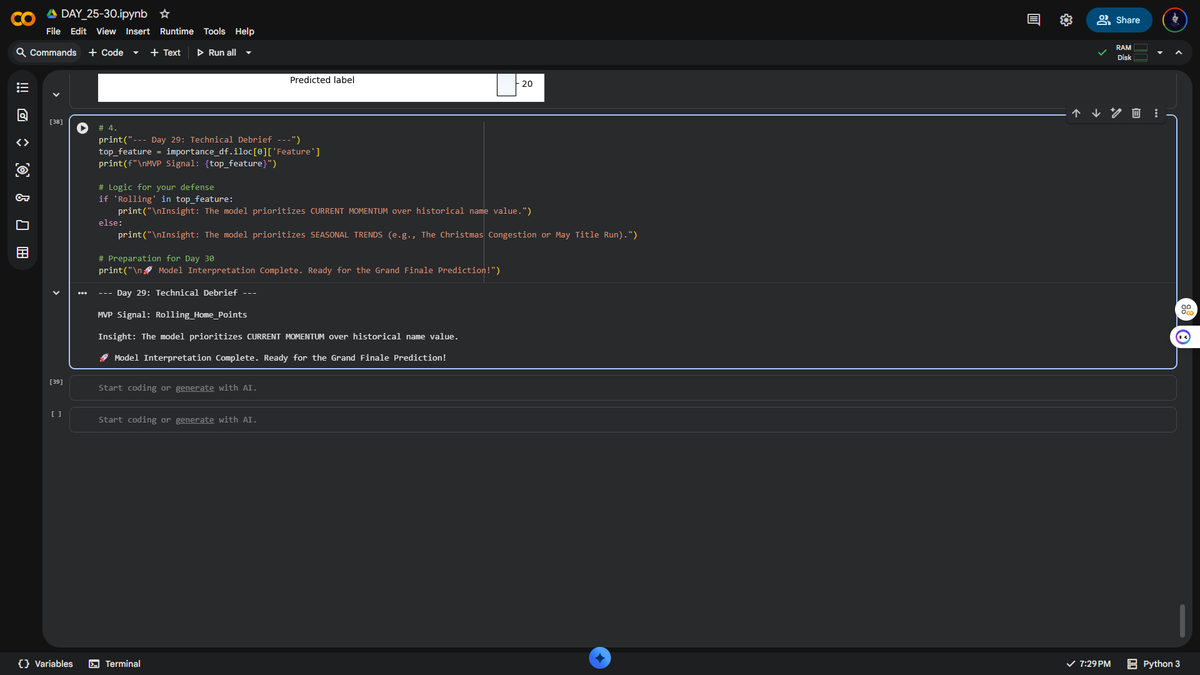Click the Python 3 runtime indicator

coord(1153,664)
